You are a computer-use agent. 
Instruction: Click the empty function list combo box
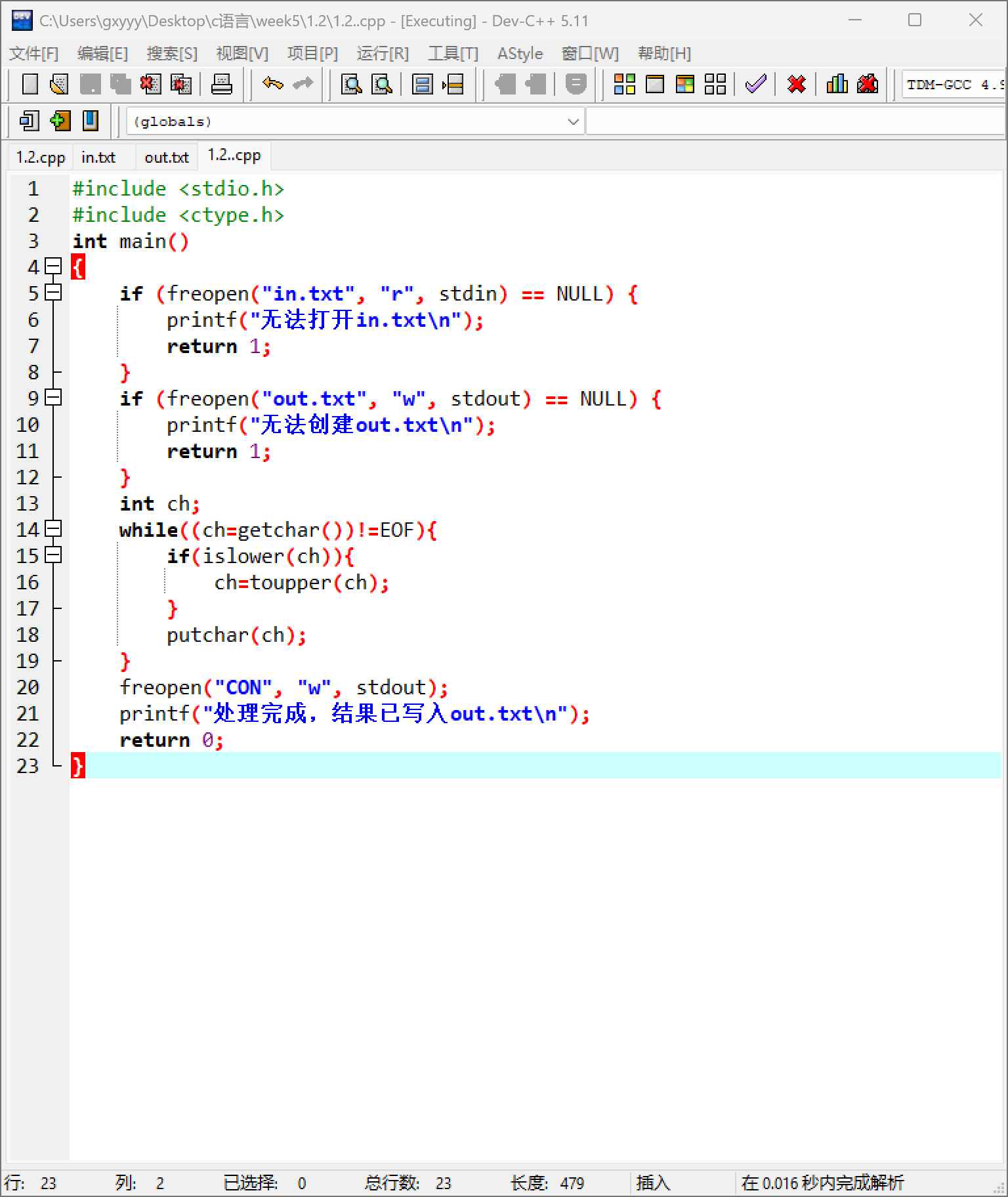tap(795, 121)
